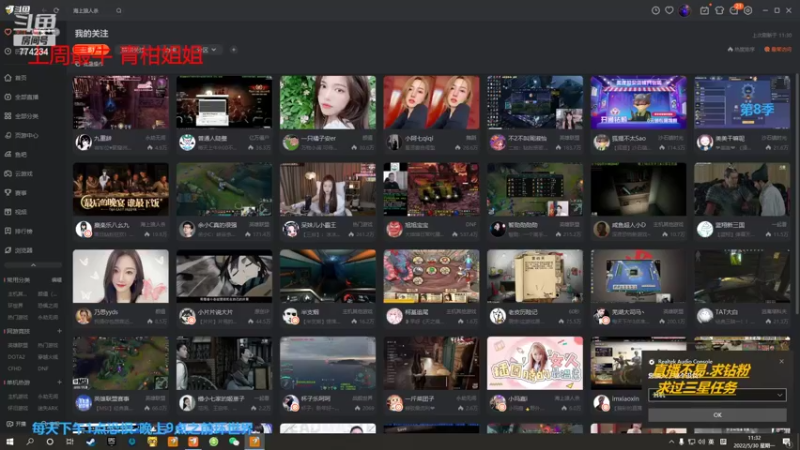Screen dimensions: 800x450
Task: Open watch history clock icon at top right
Action: pyautogui.click(x=656, y=10)
